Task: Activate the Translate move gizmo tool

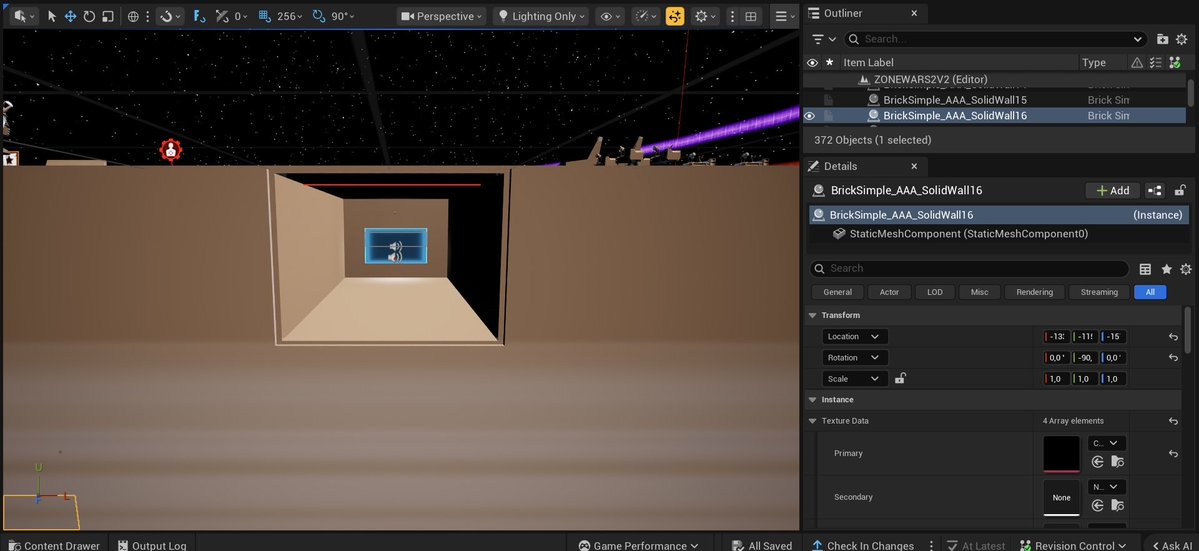Action: pyautogui.click(x=70, y=16)
